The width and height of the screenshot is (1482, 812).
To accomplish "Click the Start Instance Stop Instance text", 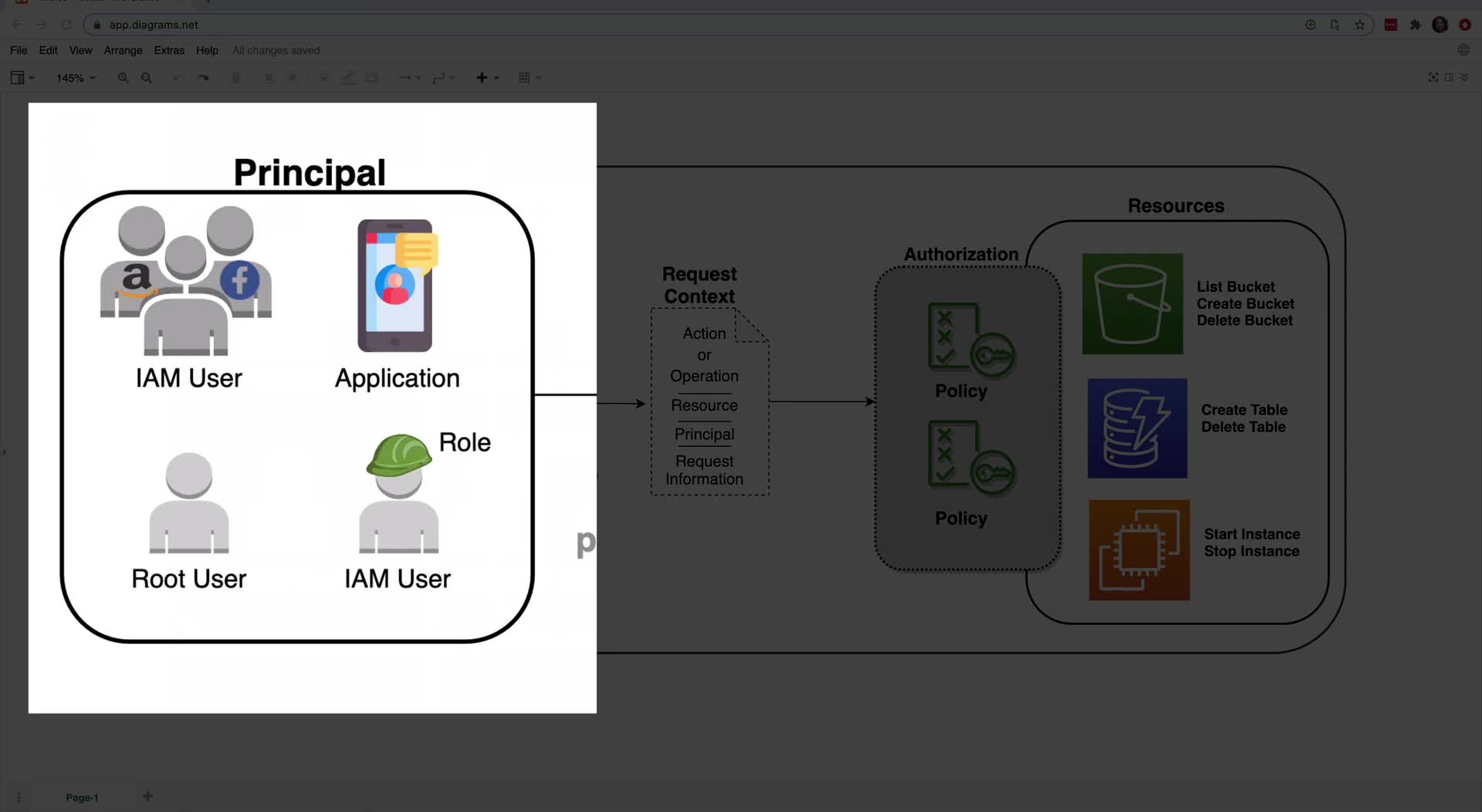I will (x=1252, y=543).
